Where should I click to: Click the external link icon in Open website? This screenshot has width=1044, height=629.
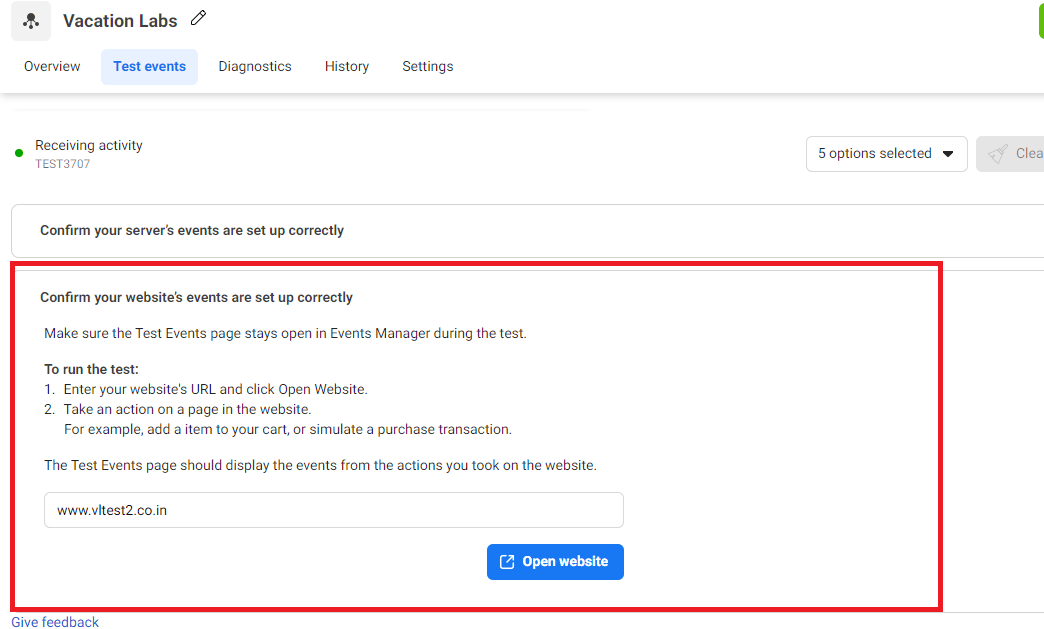click(x=507, y=562)
